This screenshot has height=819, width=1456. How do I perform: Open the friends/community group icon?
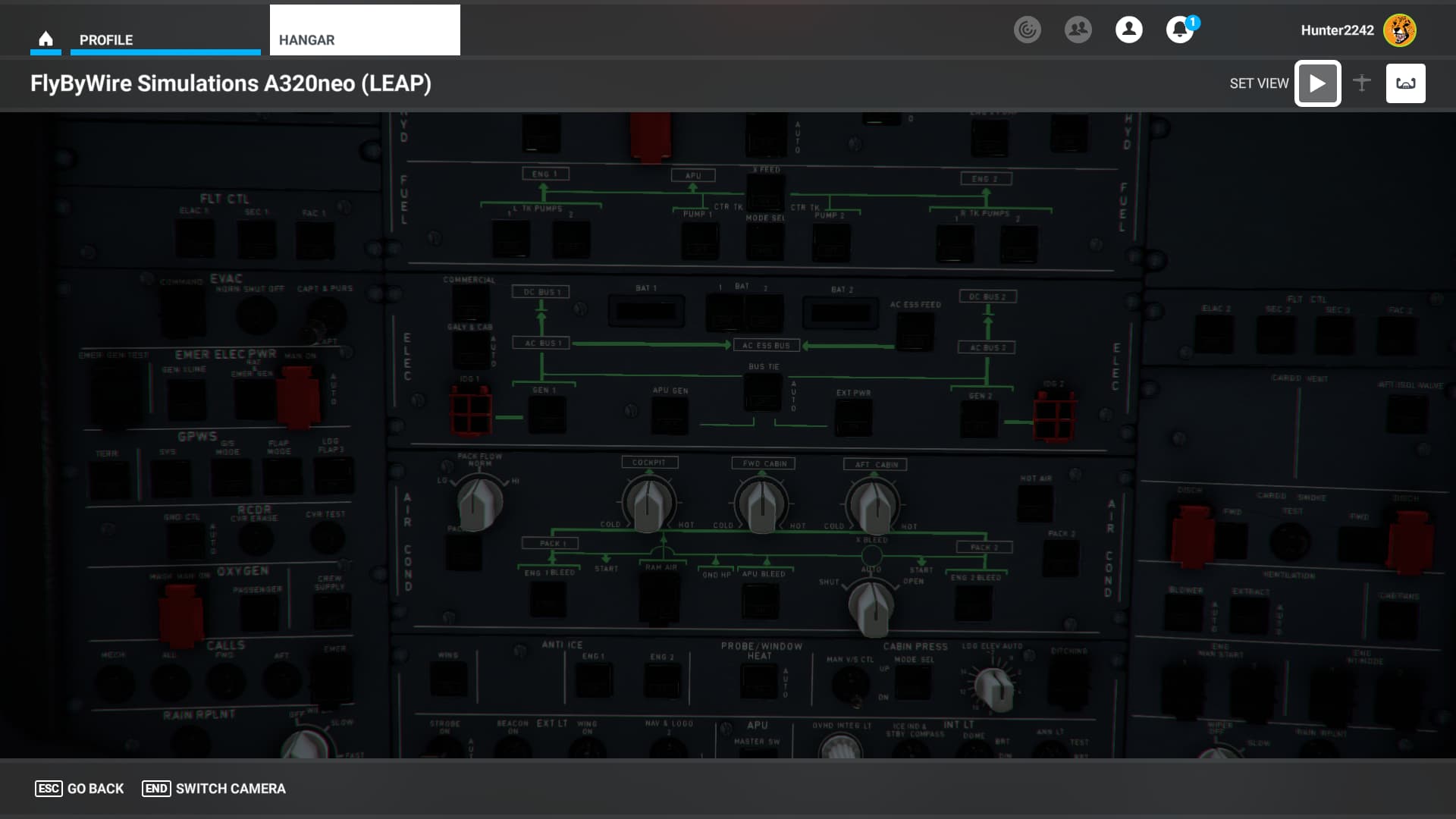[x=1078, y=30]
